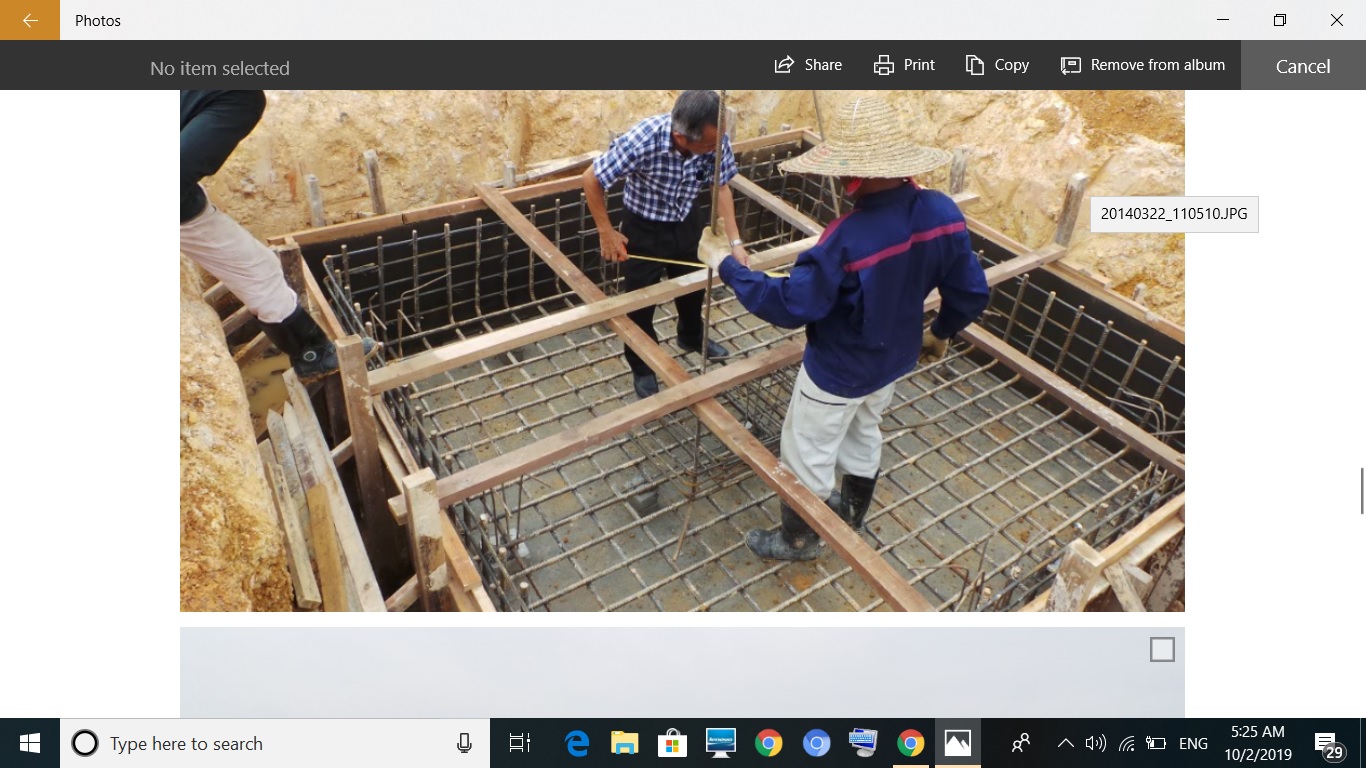Click the Cortana circle icon
Viewport: 1366px width, 768px height.
tap(85, 743)
